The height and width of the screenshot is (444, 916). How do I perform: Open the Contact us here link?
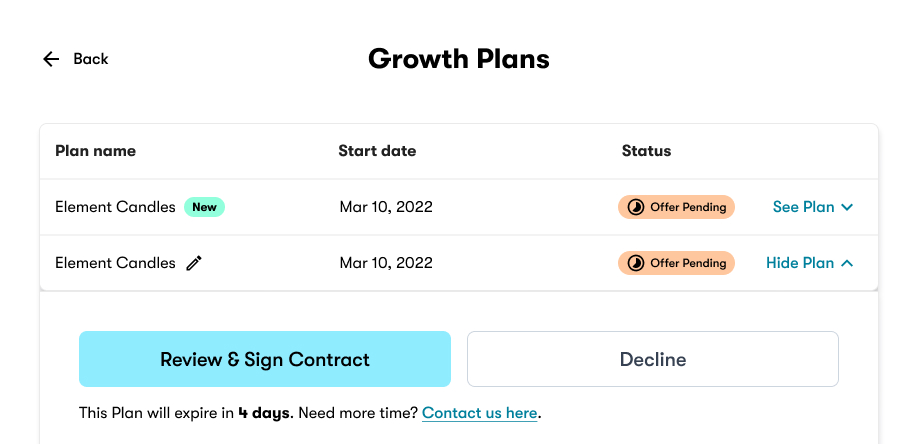point(480,413)
